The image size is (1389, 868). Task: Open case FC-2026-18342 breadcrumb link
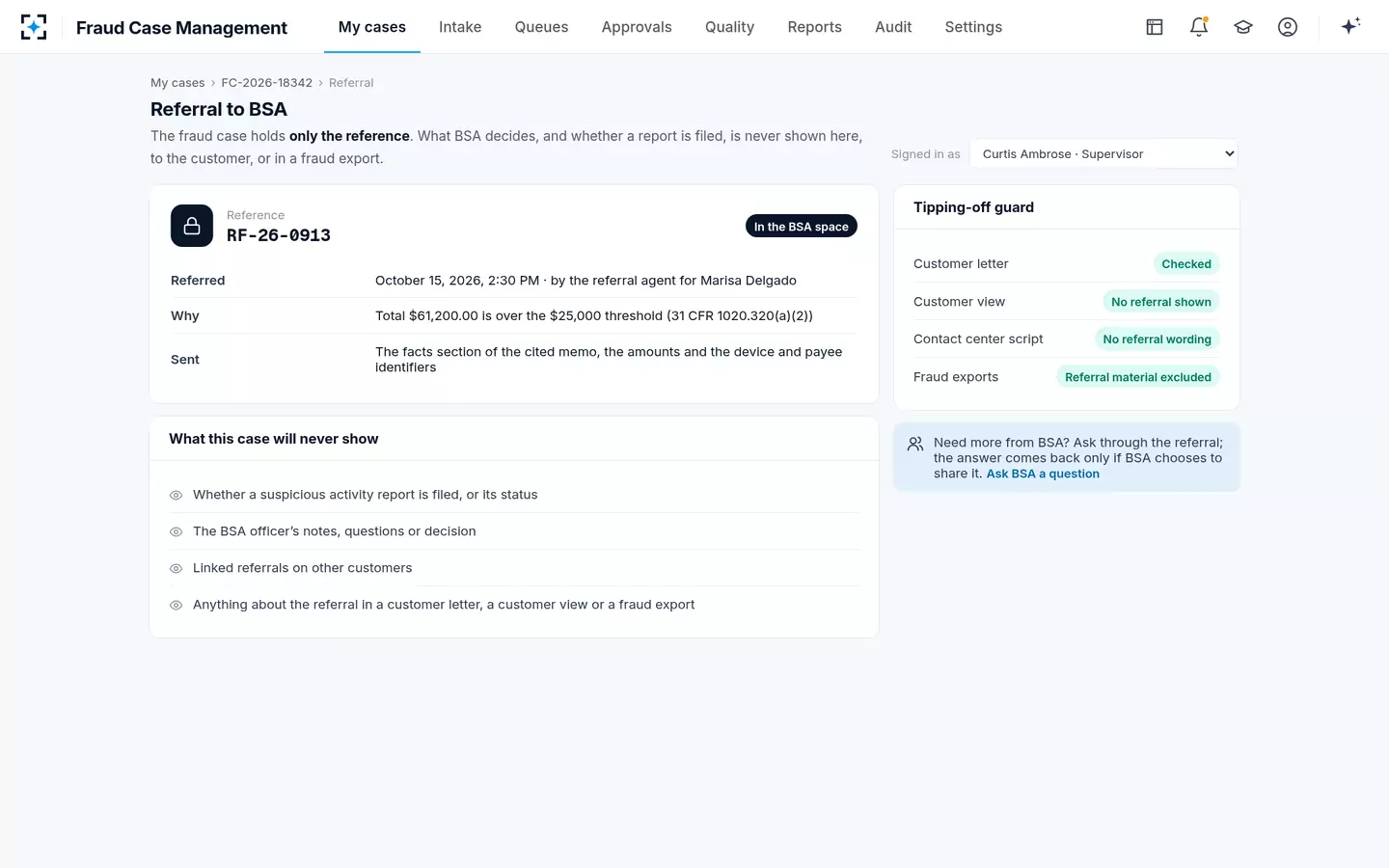pos(267,83)
